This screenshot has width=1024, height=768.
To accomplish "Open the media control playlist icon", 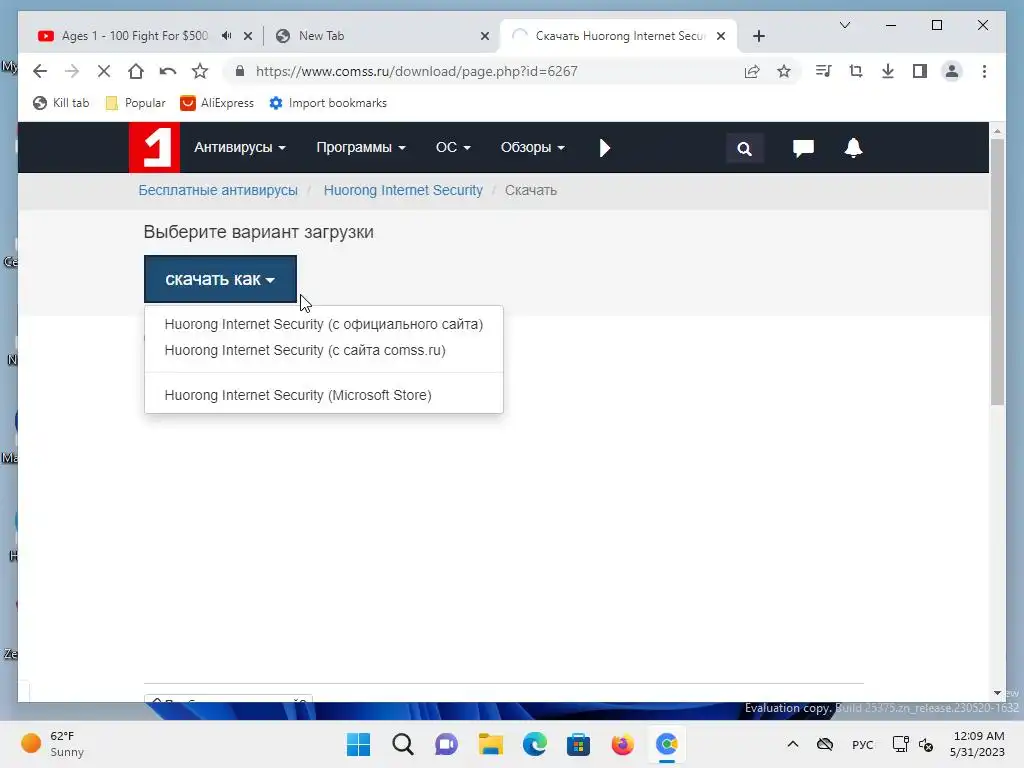I will click(x=824, y=71).
